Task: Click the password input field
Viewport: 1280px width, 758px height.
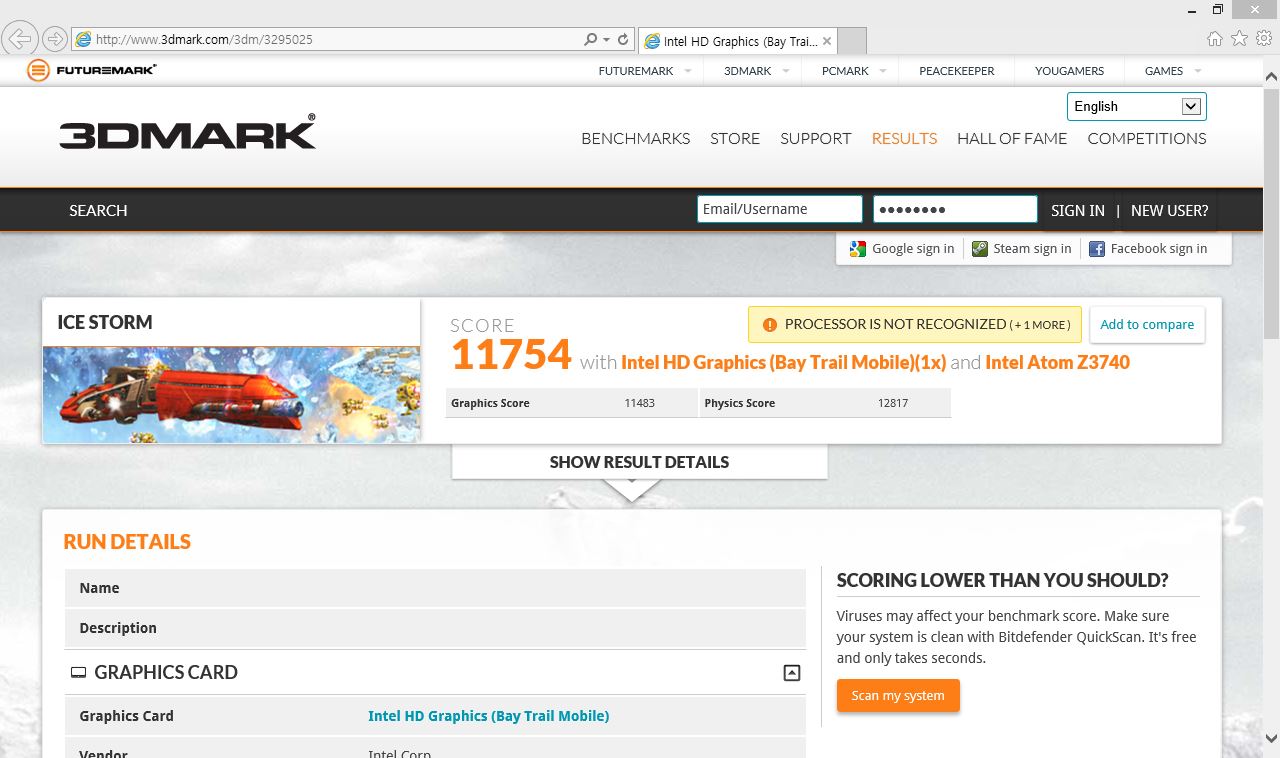Action: click(955, 209)
